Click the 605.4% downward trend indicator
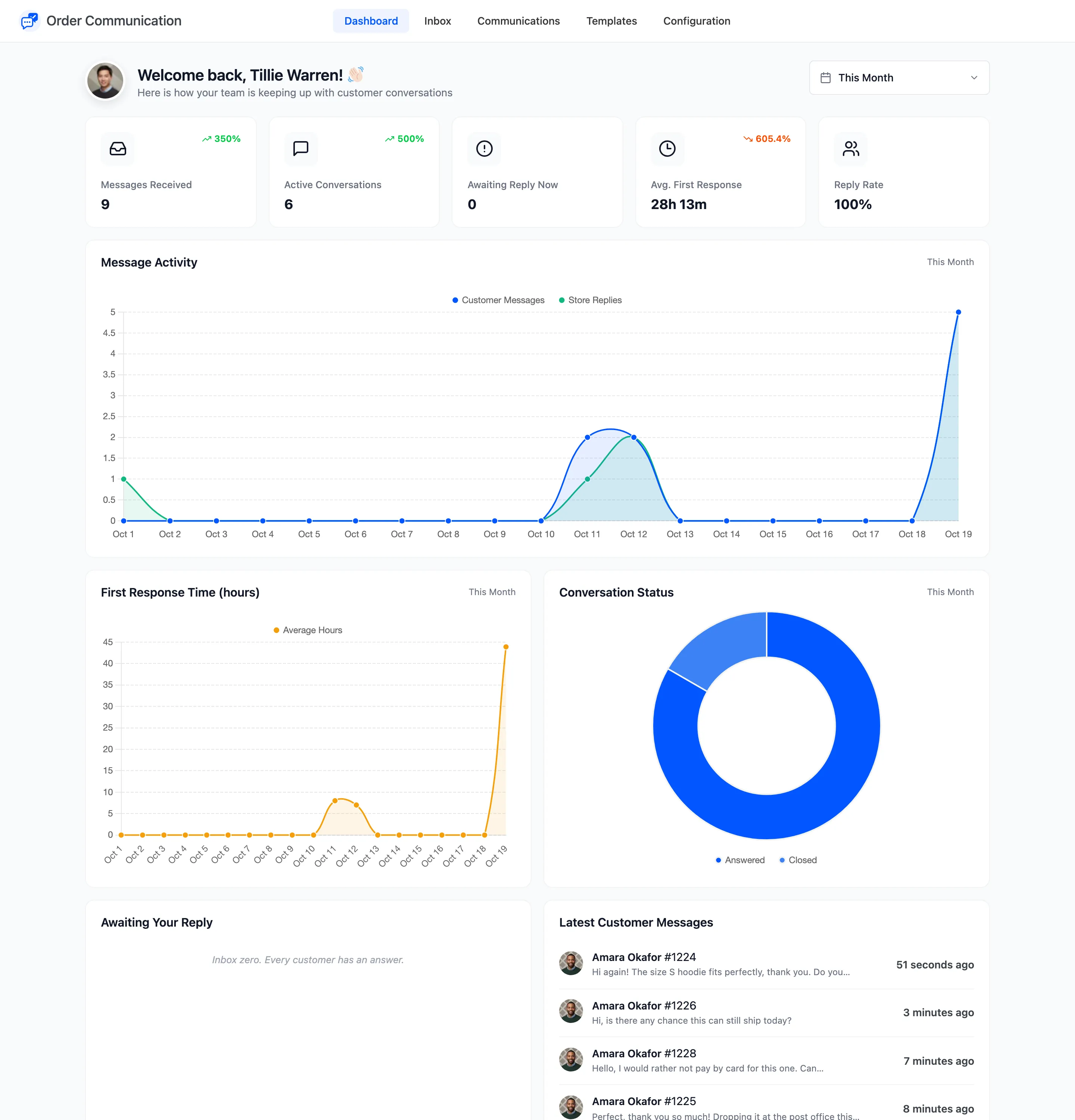The height and width of the screenshot is (1120, 1075). point(767,139)
